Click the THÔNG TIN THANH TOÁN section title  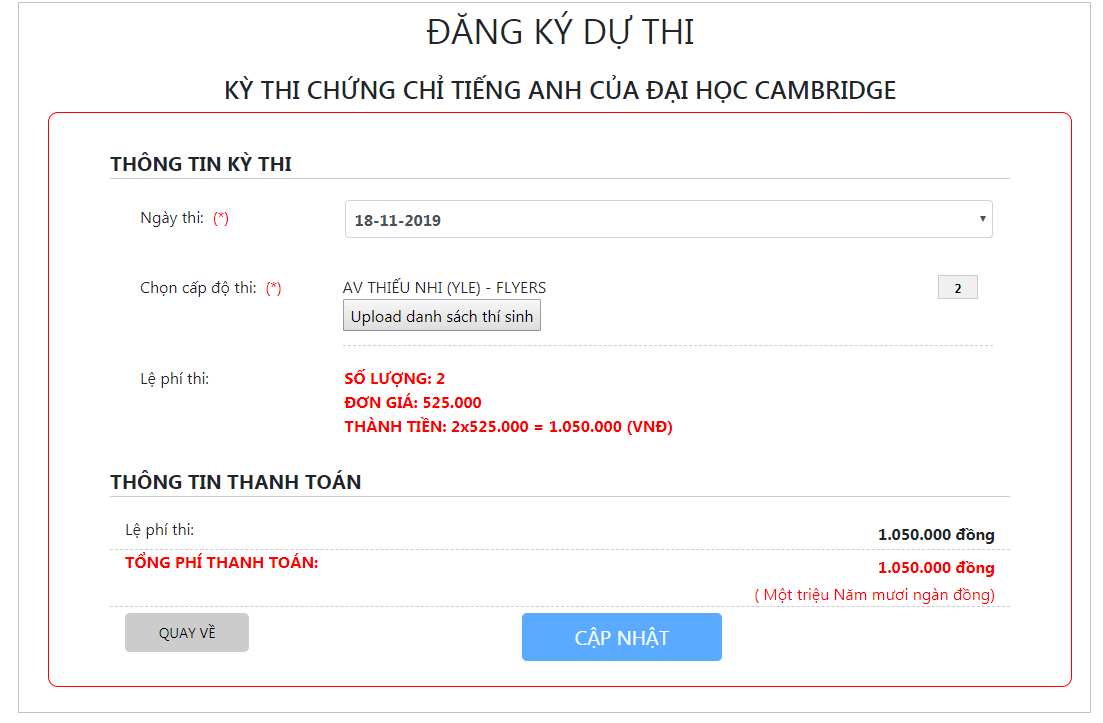tap(236, 482)
